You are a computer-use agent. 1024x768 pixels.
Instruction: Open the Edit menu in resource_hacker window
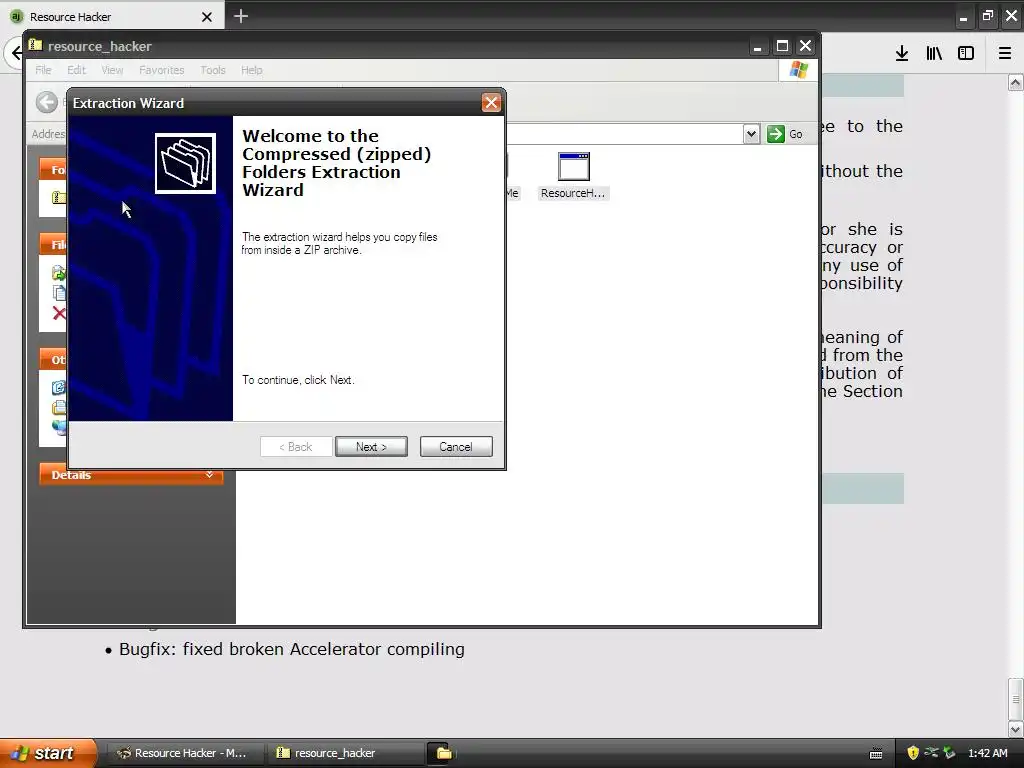(76, 70)
